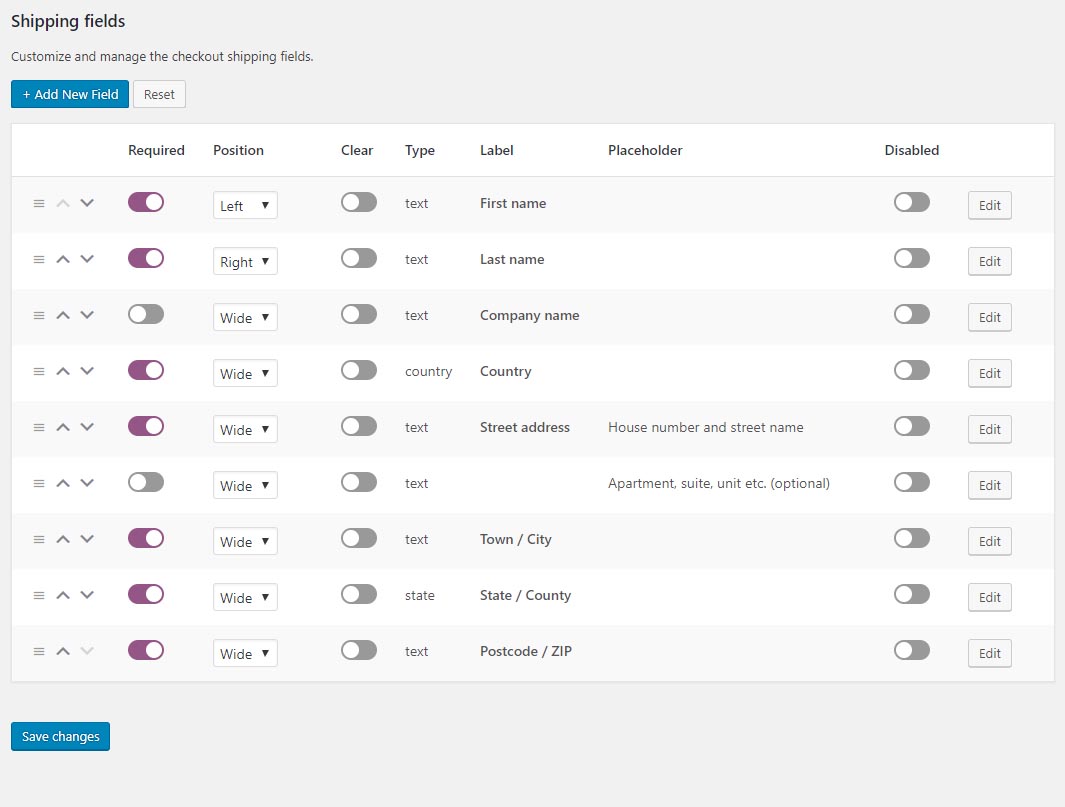Viewport: 1065px width, 807px height.
Task: Open Position dropdown for Town / City
Action: 245,541
